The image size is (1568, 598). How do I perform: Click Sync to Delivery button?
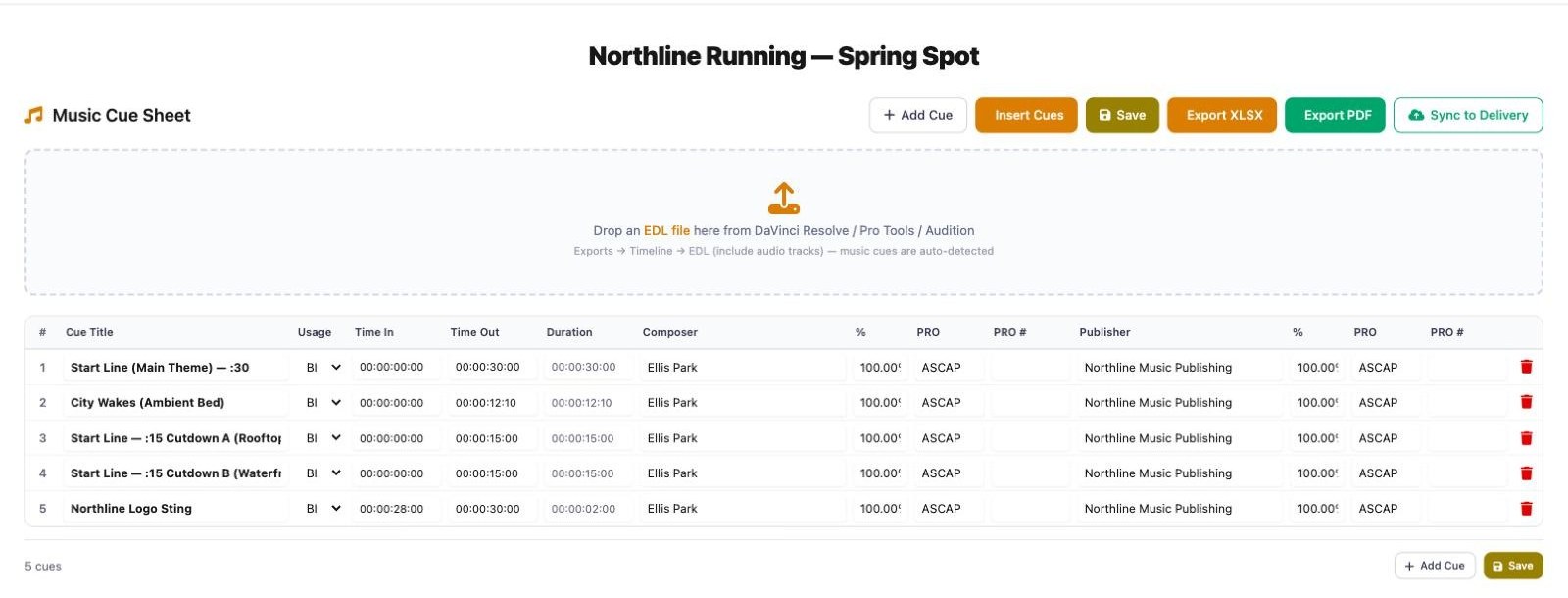pos(1468,115)
